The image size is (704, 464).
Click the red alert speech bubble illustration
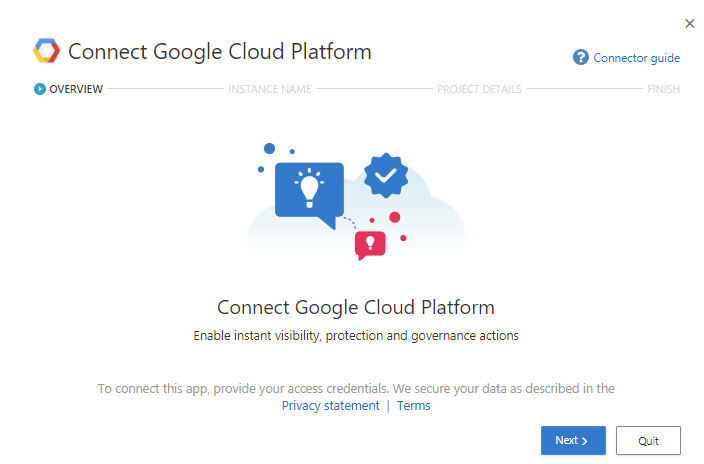click(370, 242)
